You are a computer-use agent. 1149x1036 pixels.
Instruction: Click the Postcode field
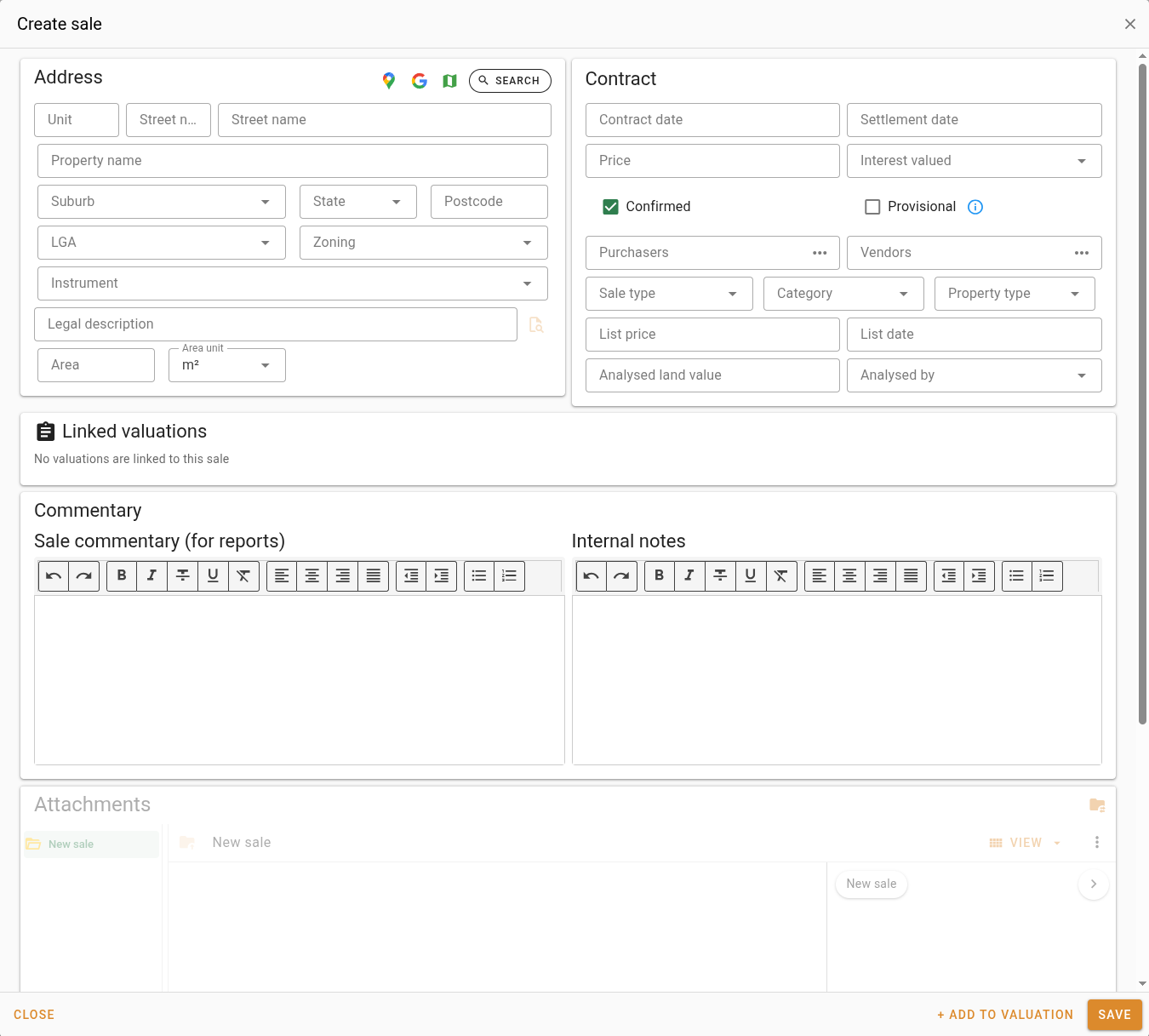tap(489, 202)
